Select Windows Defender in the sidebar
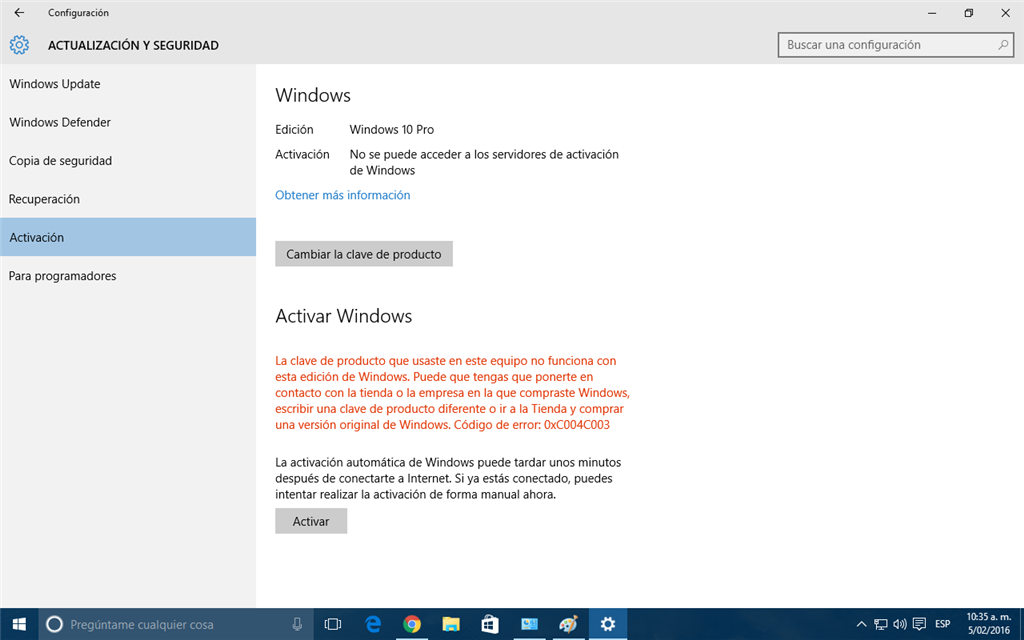 click(x=128, y=122)
